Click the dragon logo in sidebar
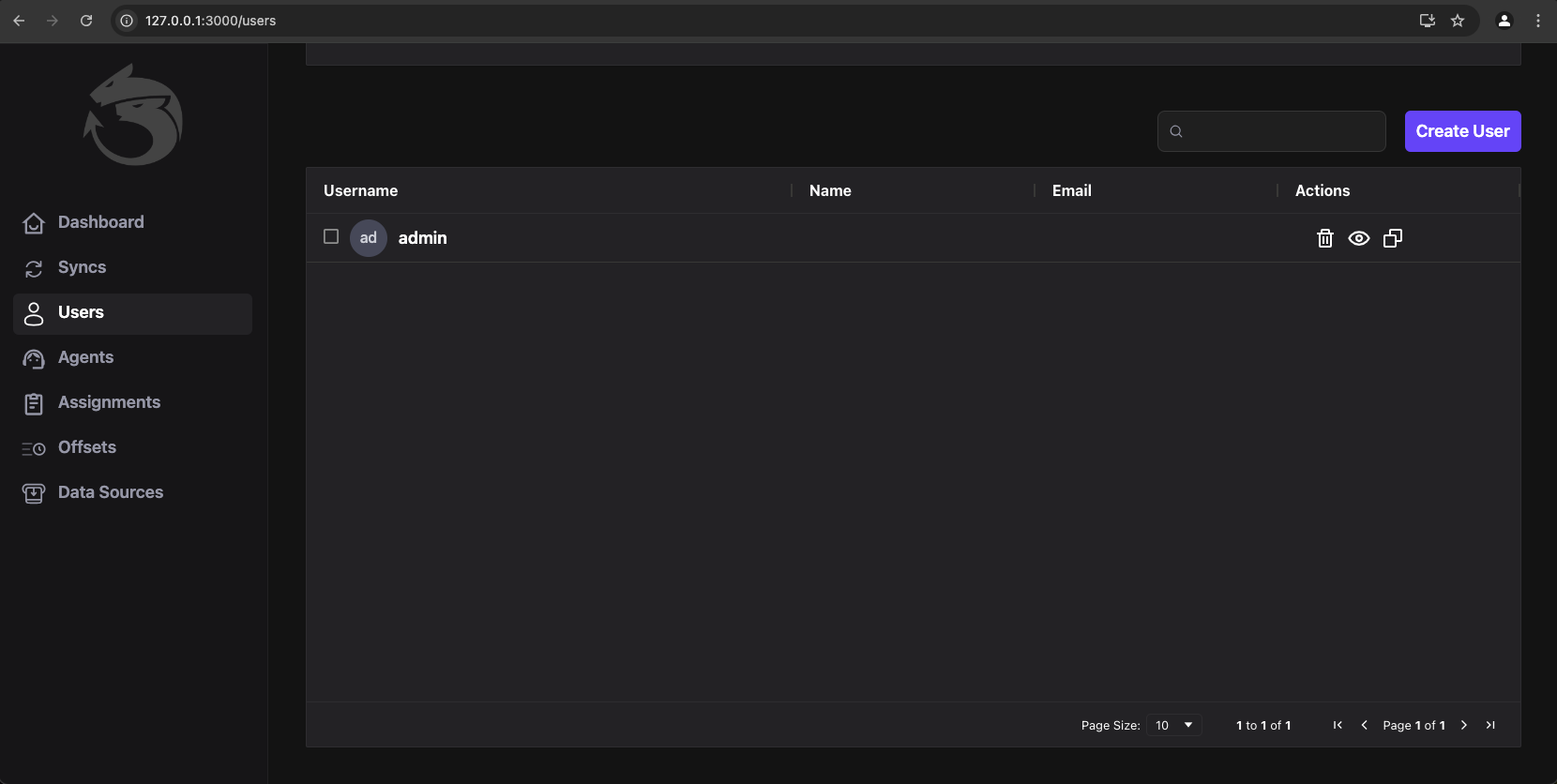Screen dimensions: 1557x784 (x=133, y=115)
